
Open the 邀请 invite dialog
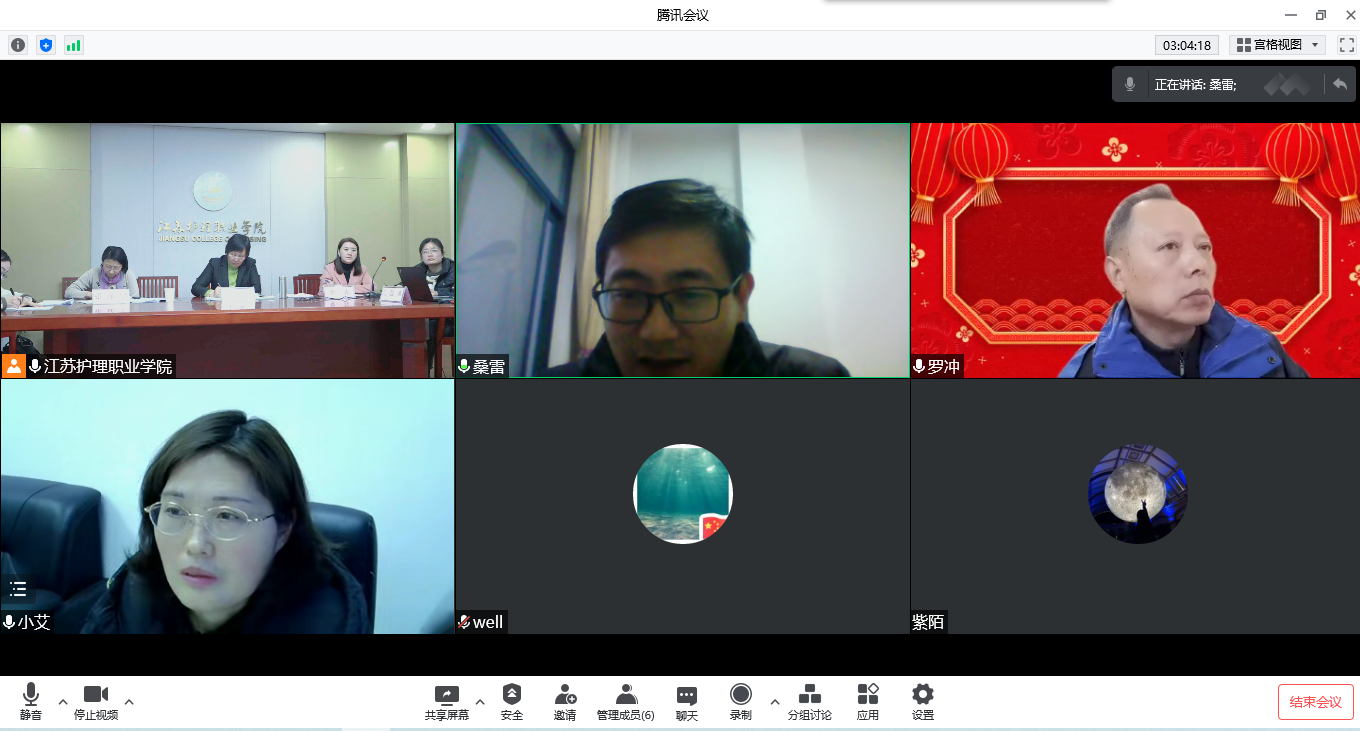[565, 701]
